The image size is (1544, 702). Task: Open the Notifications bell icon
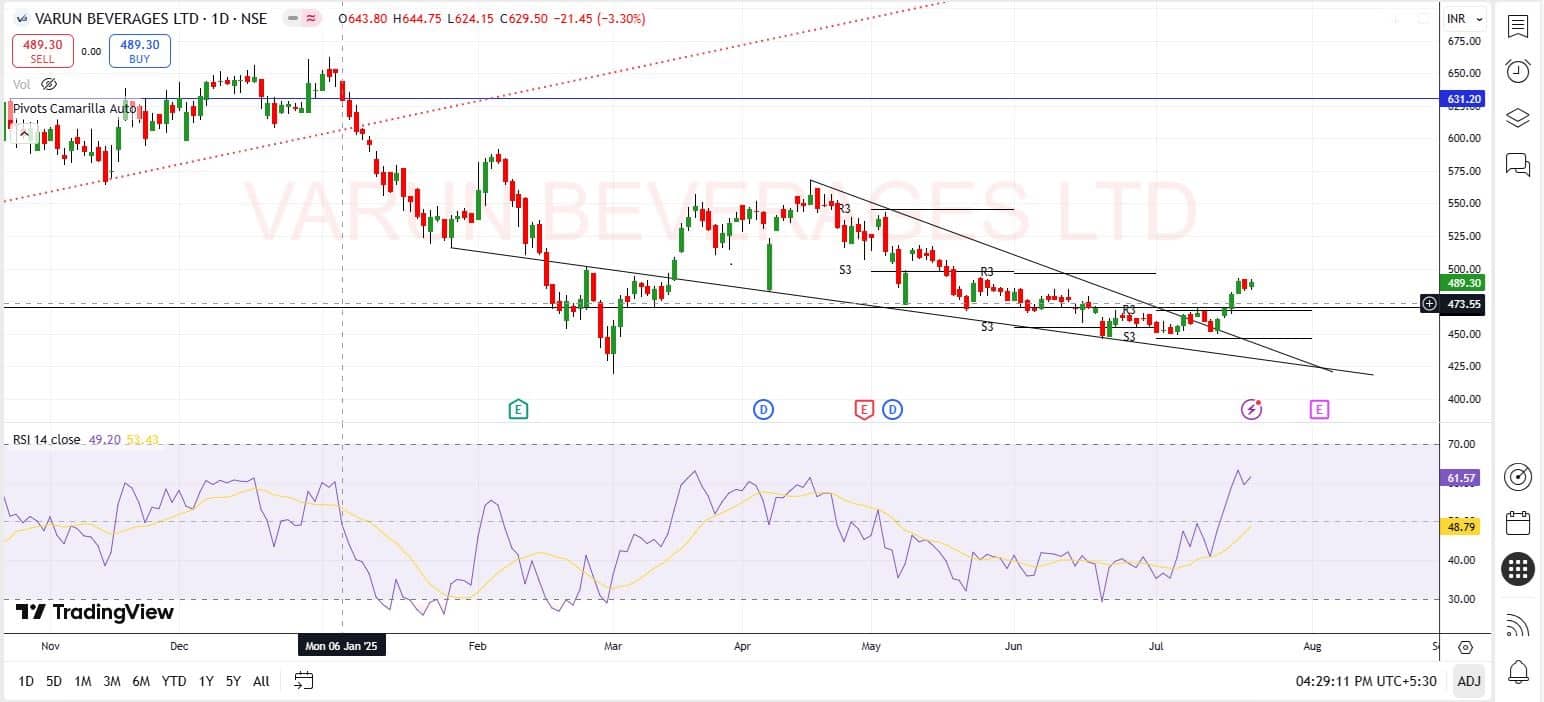(1517, 670)
